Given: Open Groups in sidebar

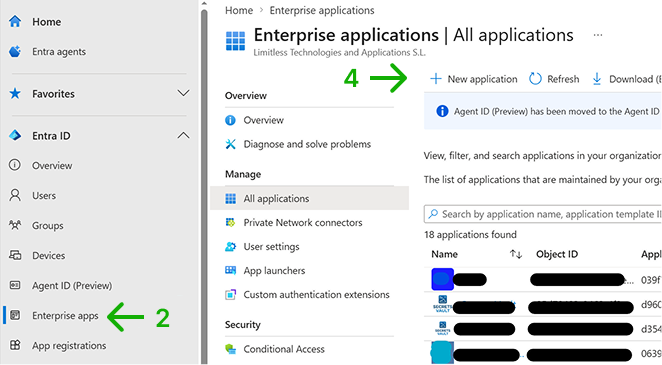Looking at the screenshot, I should (x=48, y=226).
